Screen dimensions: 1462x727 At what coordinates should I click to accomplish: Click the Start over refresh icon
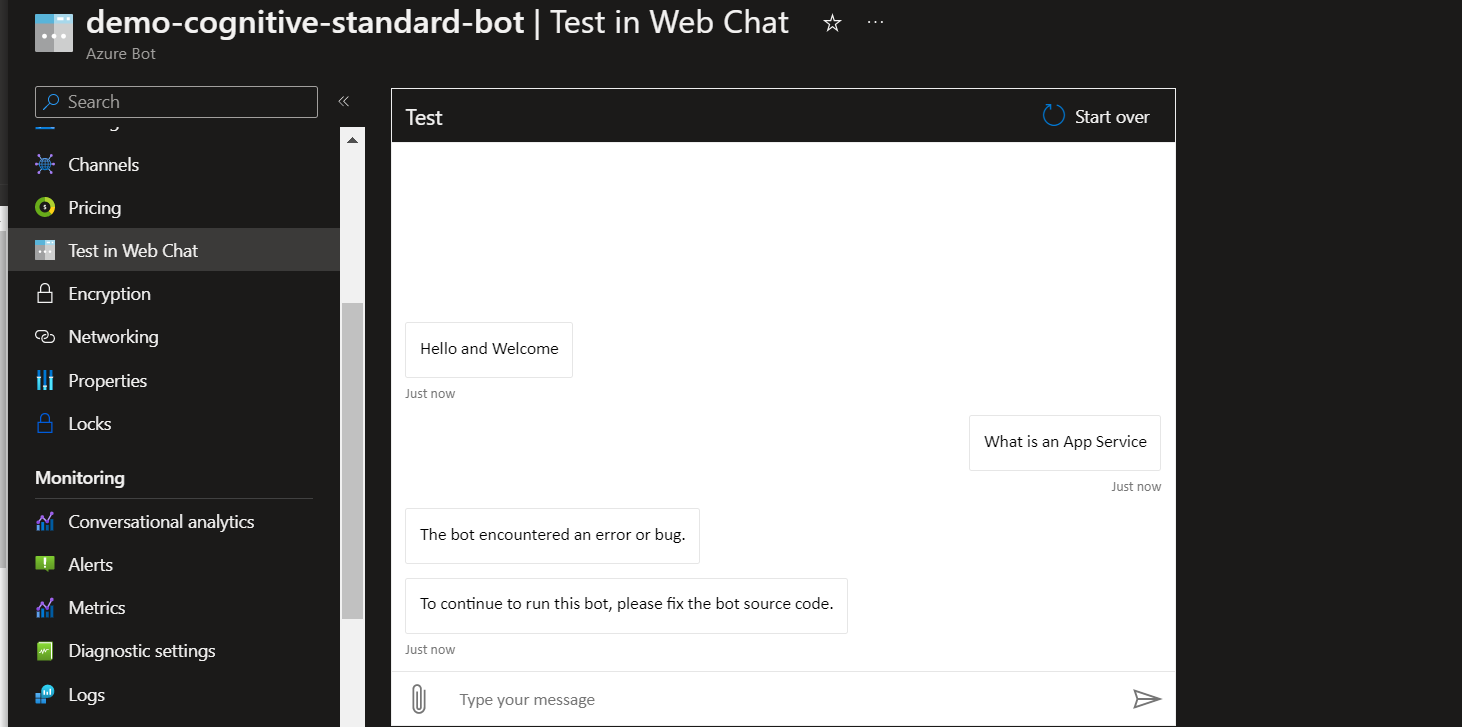(x=1054, y=116)
